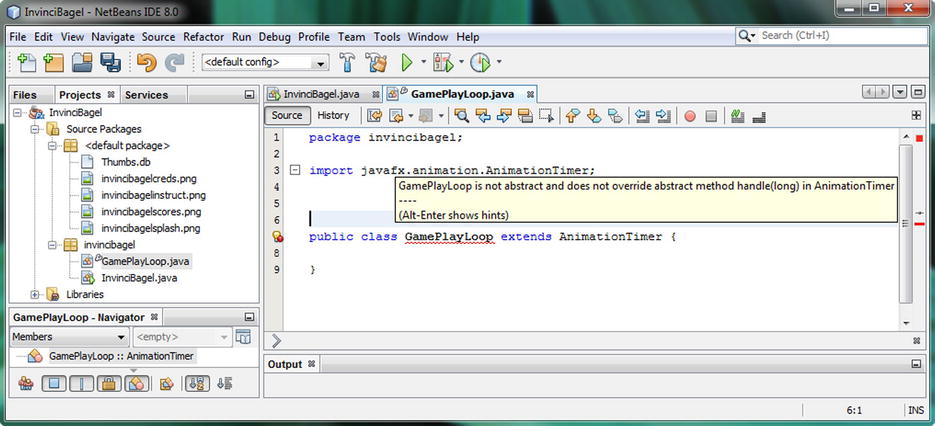This screenshot has width=935, height=426.
Task: Click the red Start Macro Recording icon
Action: pos(690,116)
